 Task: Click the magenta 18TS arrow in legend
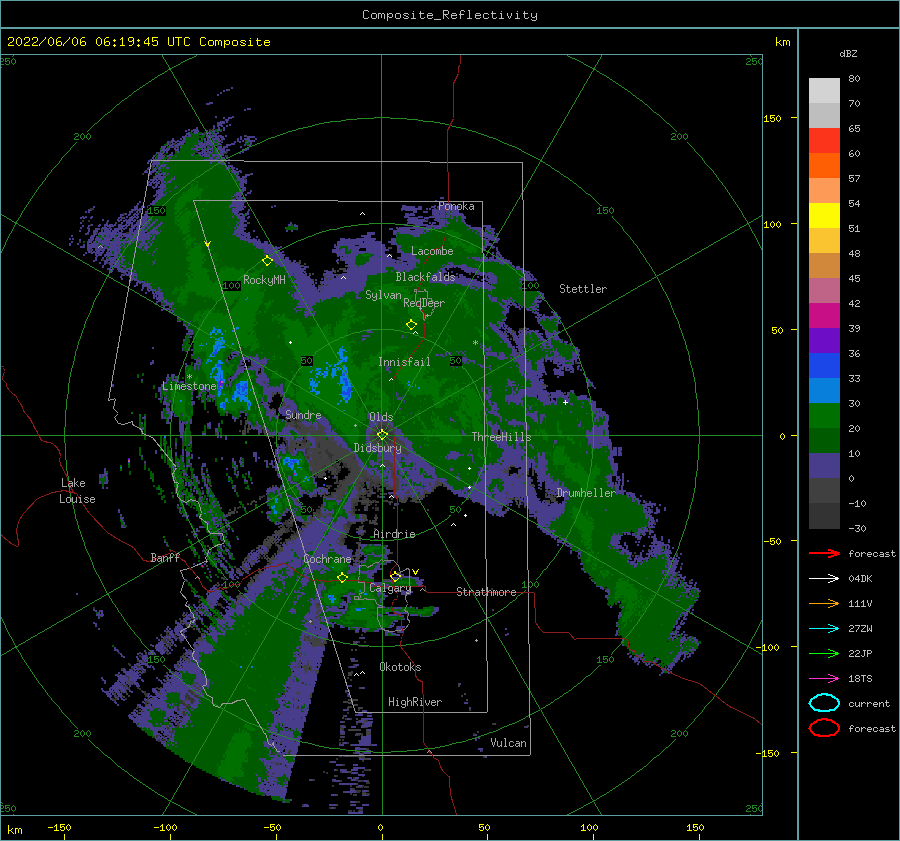click(824, 679)
